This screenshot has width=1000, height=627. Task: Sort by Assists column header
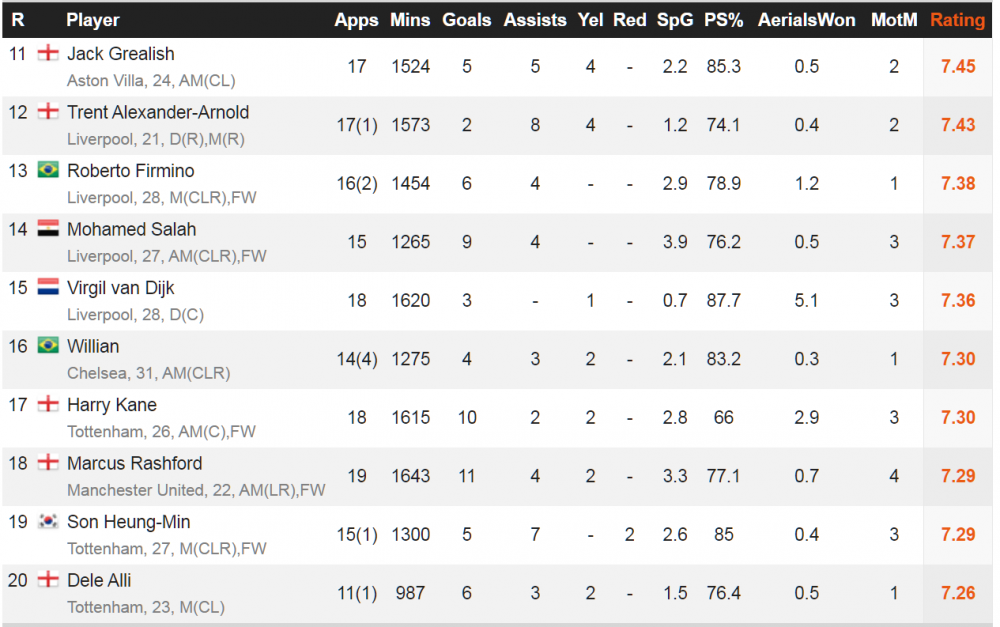(x=535, y=20)
